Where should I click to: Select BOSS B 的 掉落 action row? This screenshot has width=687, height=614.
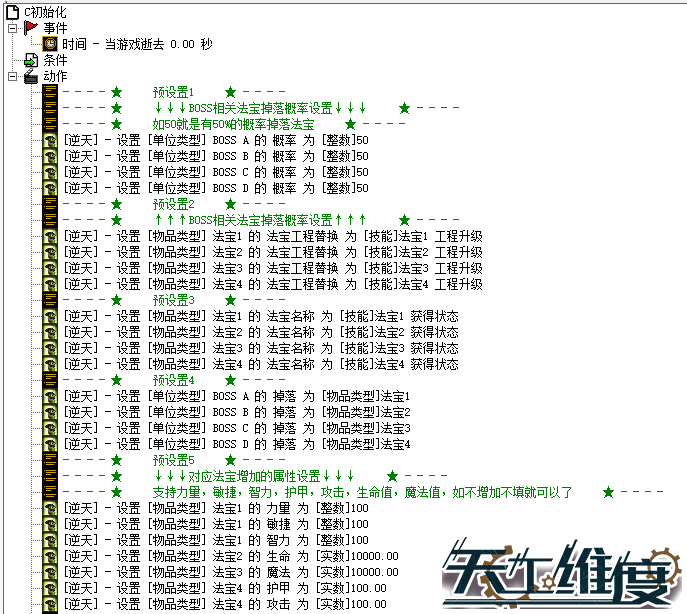coord(236,412)
